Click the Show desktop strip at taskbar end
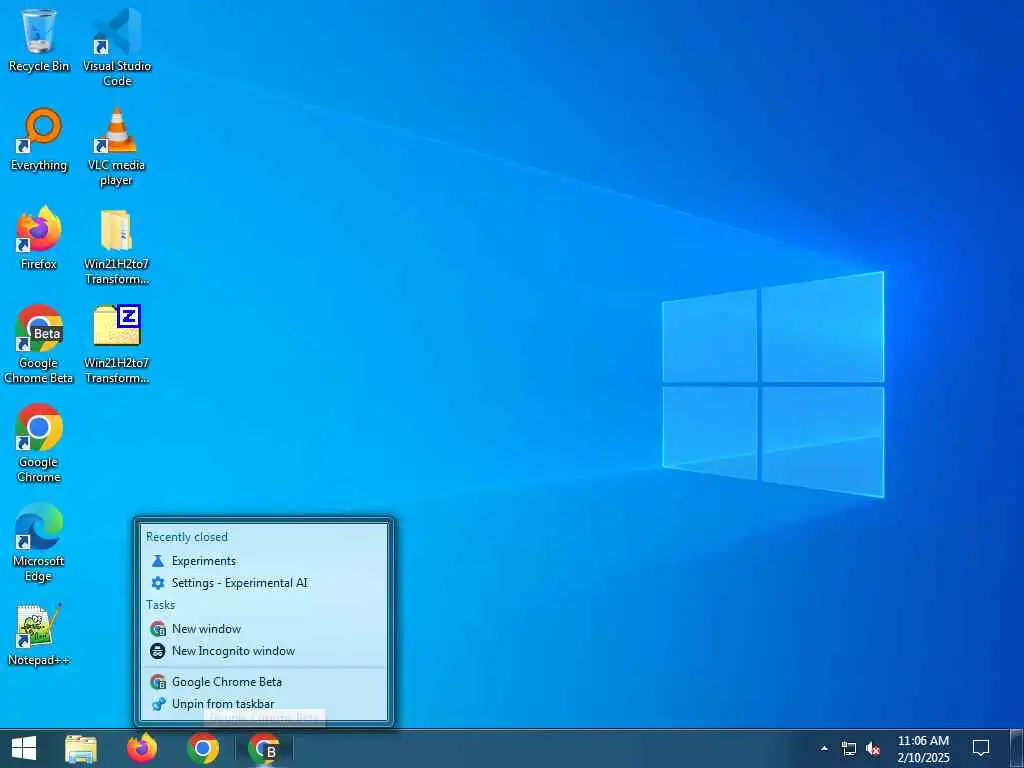1024x768 pixels. (x=1017, y=748)
